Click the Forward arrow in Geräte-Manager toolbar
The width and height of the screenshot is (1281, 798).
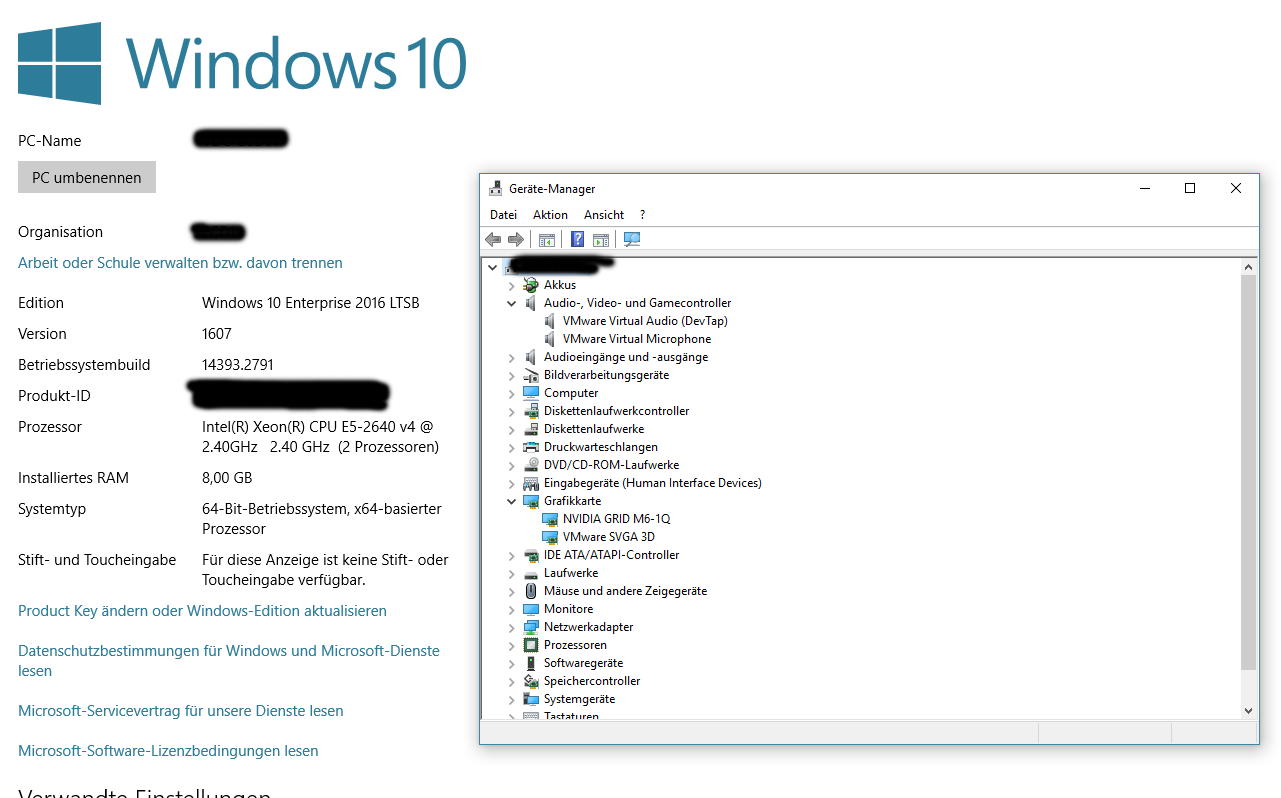(516, 240)
